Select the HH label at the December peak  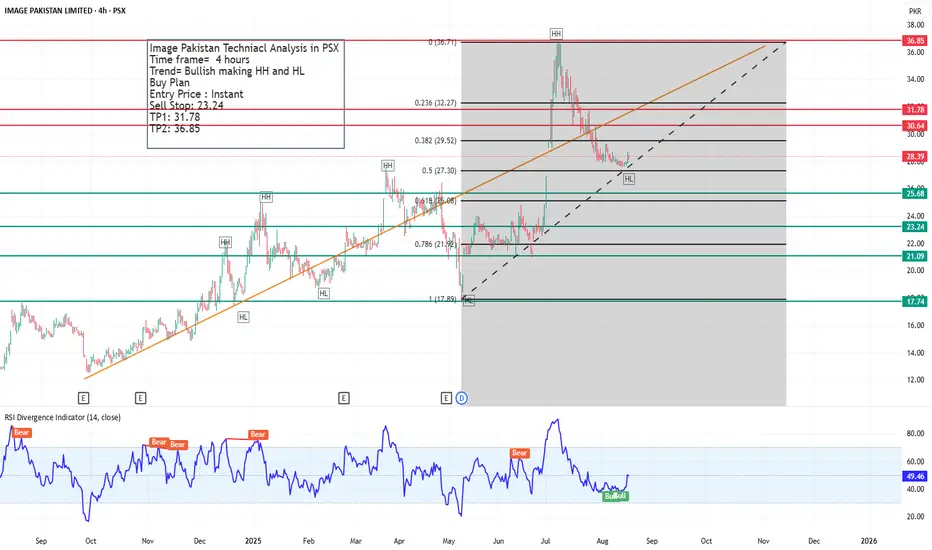tap(225, 243)
